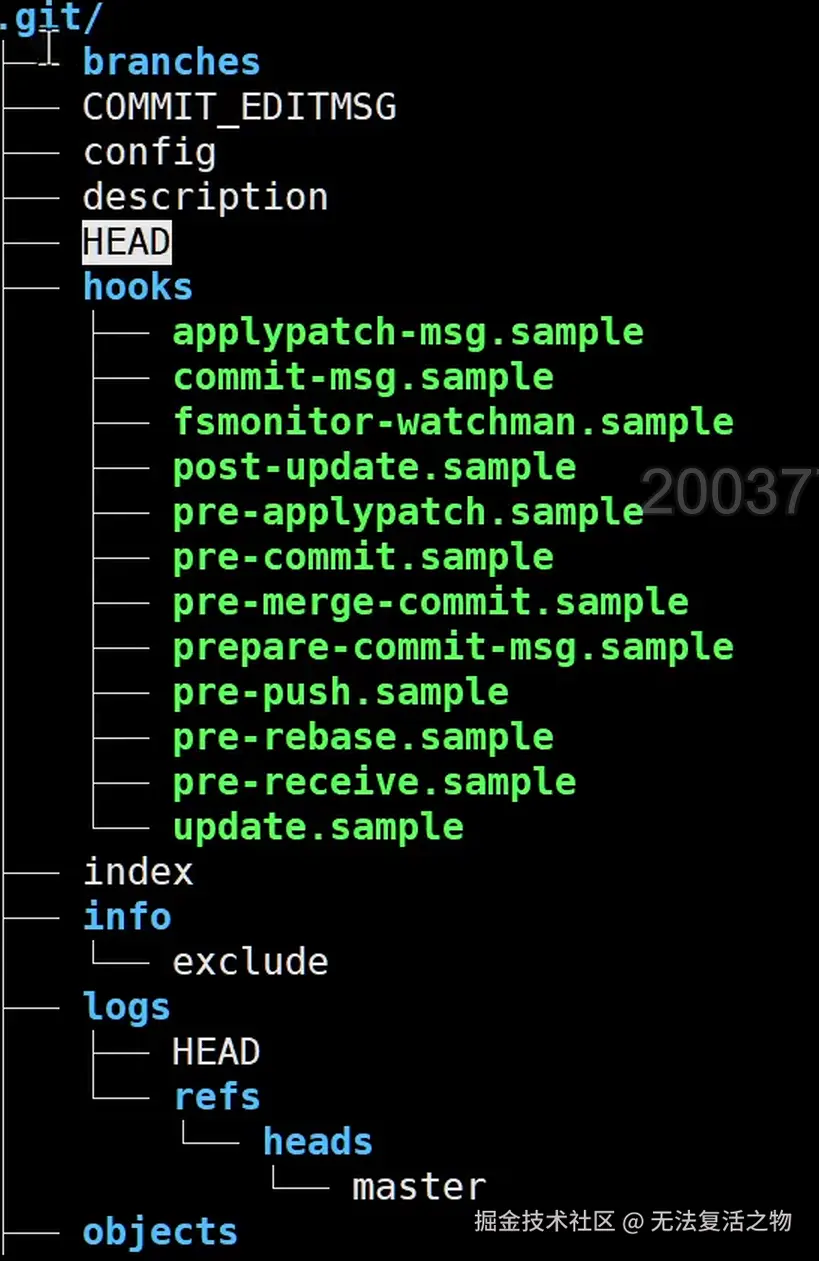
Task: Click the config file entry
Action: (149, 152)
